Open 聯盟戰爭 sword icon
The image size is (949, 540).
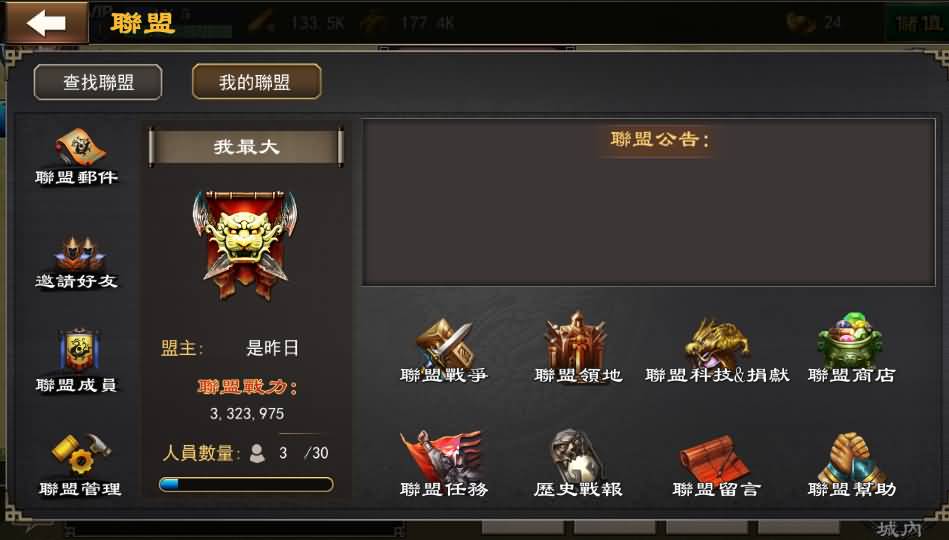[x=444, y=343]
